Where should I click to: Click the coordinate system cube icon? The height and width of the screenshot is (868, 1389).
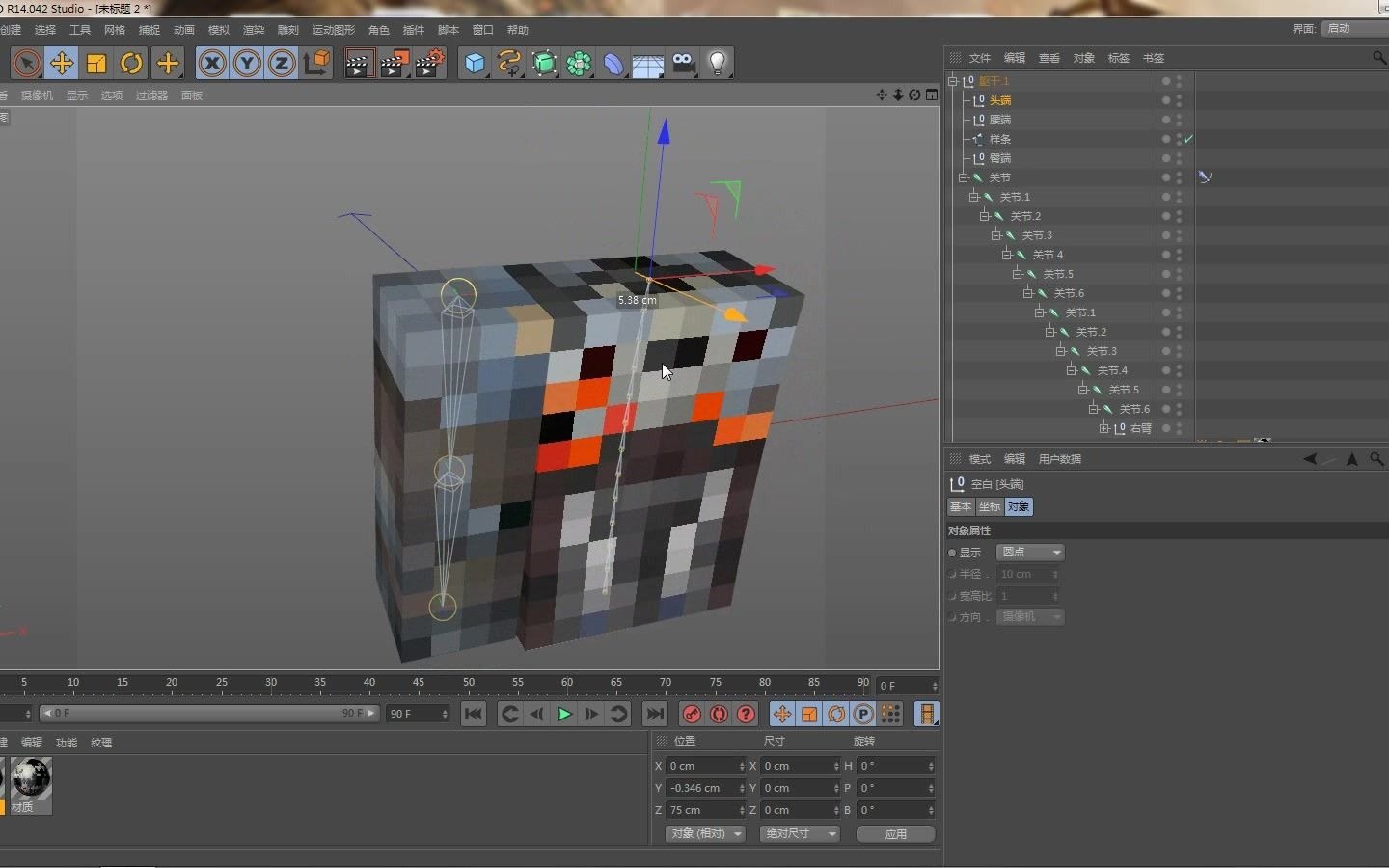point(316,64)
